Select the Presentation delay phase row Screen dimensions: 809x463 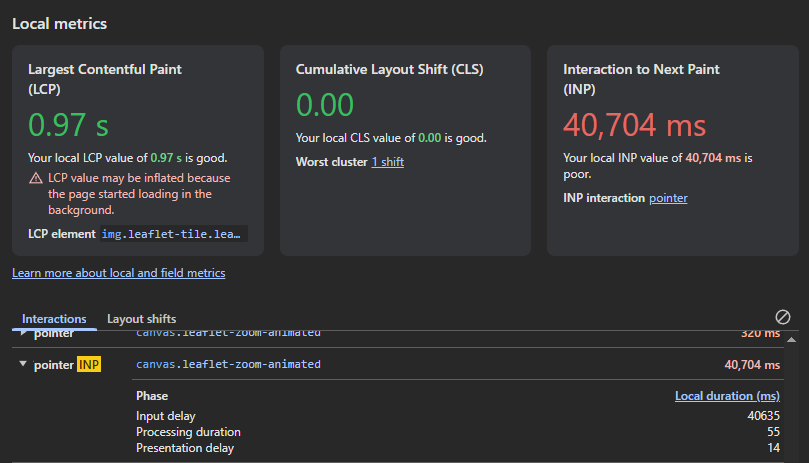(x=185, y=448)
